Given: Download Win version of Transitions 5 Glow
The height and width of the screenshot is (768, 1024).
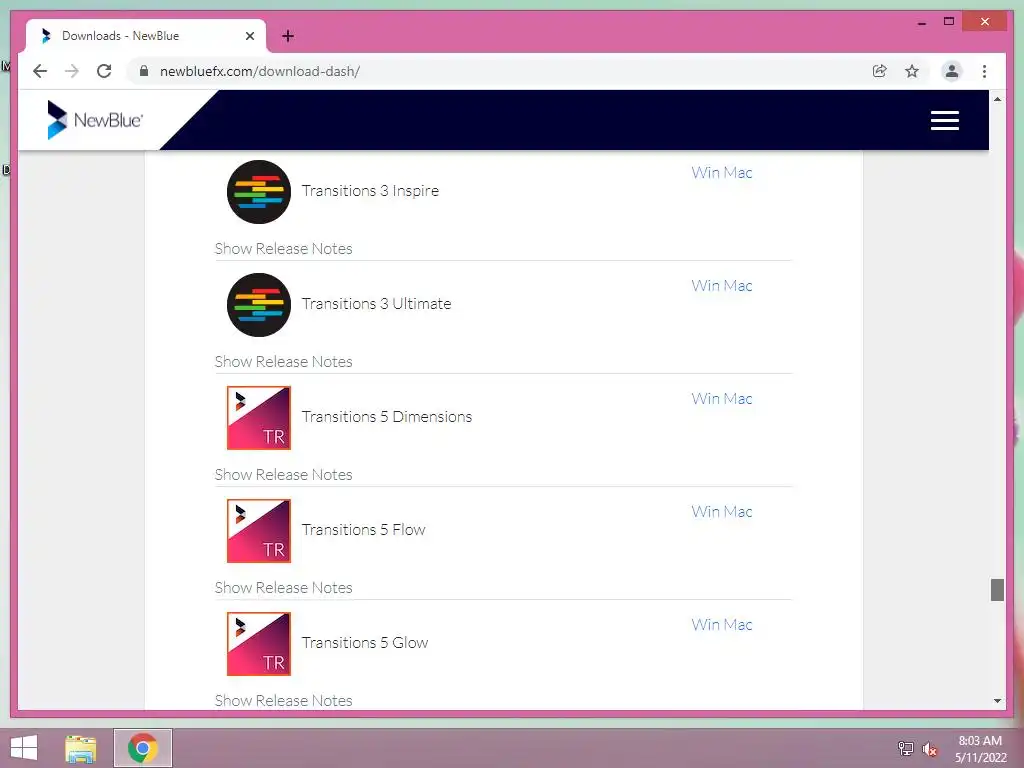Looking at the screenshot, I should click(x=705, y=624).
